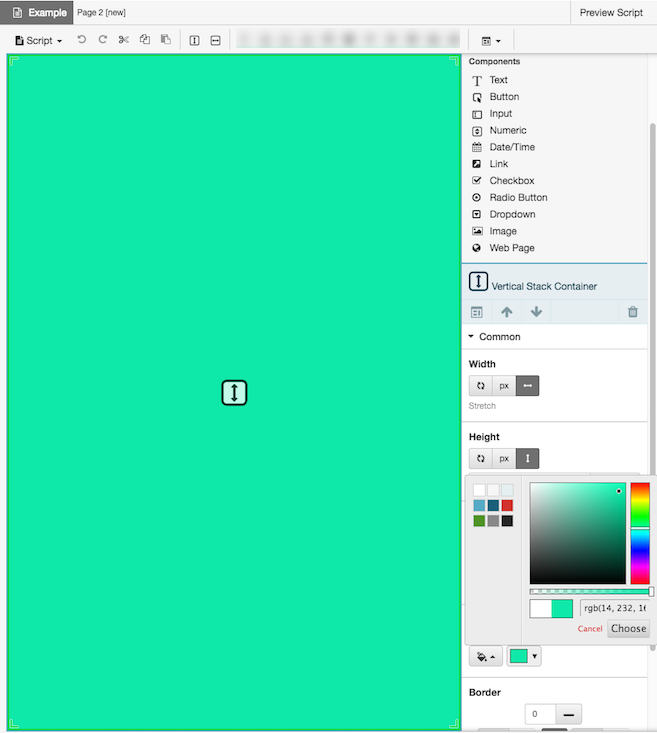Open the paint bucket fill dropdown
The width and height of the screenshot is (657, 733).
486,656
